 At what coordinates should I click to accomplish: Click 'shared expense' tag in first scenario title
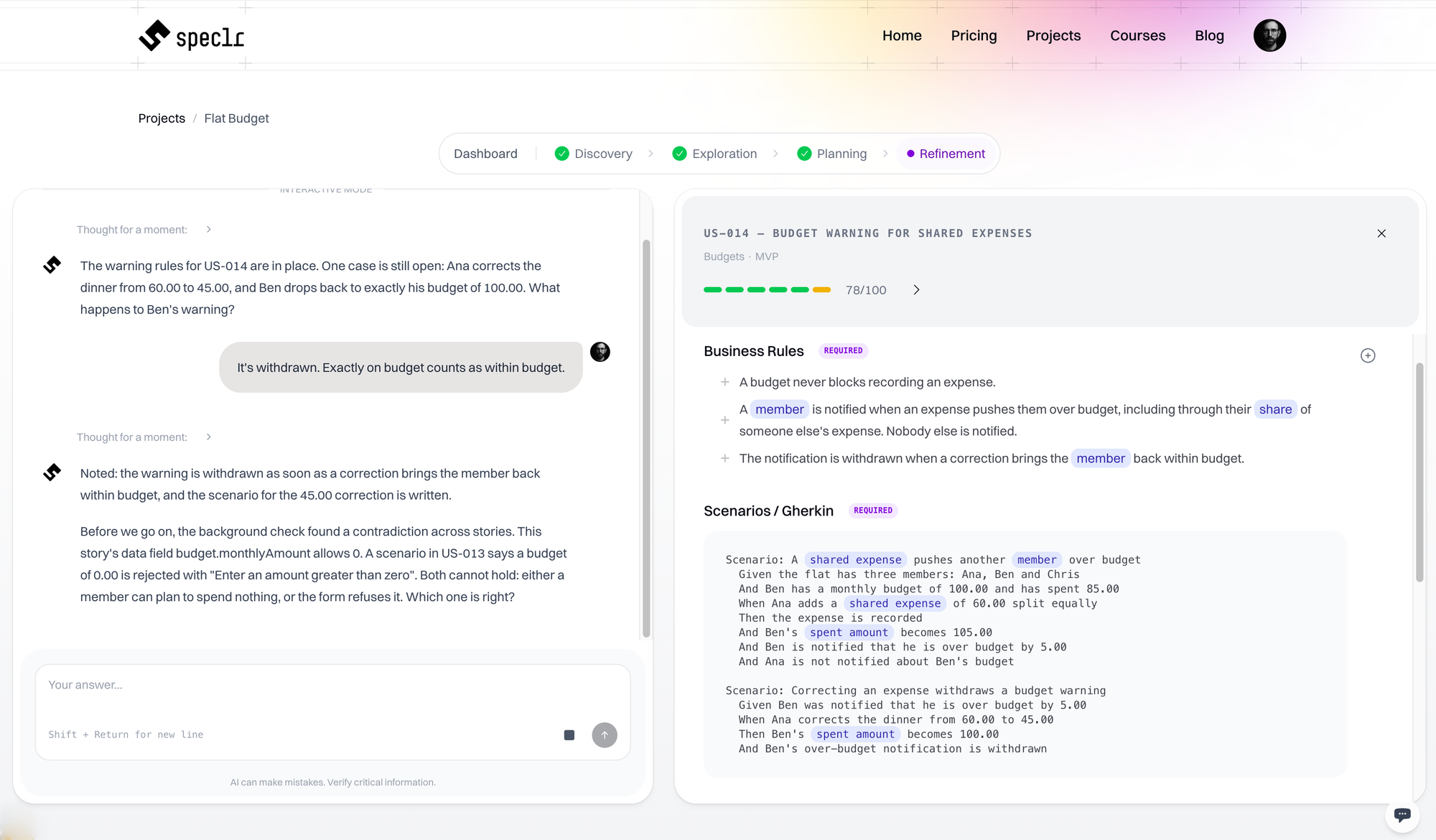tap(855, 560)
